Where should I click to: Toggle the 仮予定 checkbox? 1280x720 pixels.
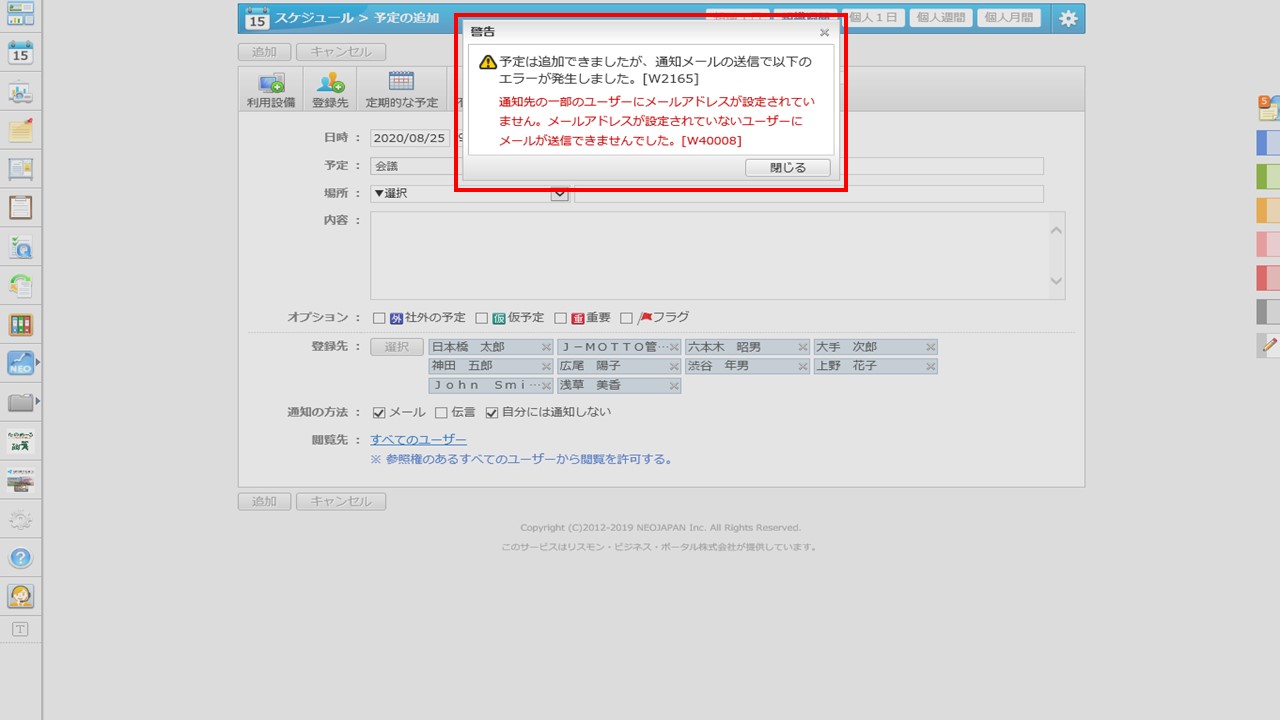(482, 318)
